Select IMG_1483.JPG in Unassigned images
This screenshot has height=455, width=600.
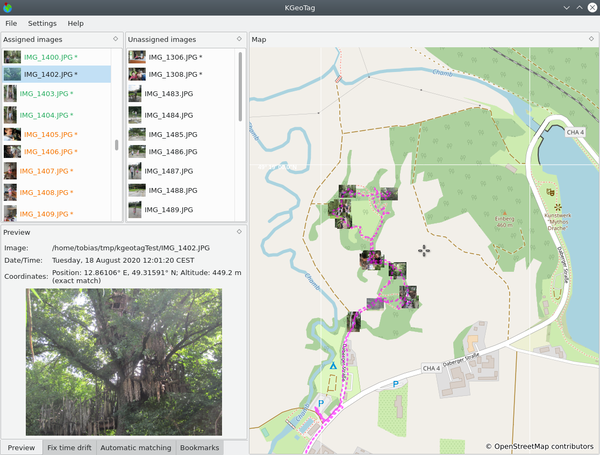point(169,93)
